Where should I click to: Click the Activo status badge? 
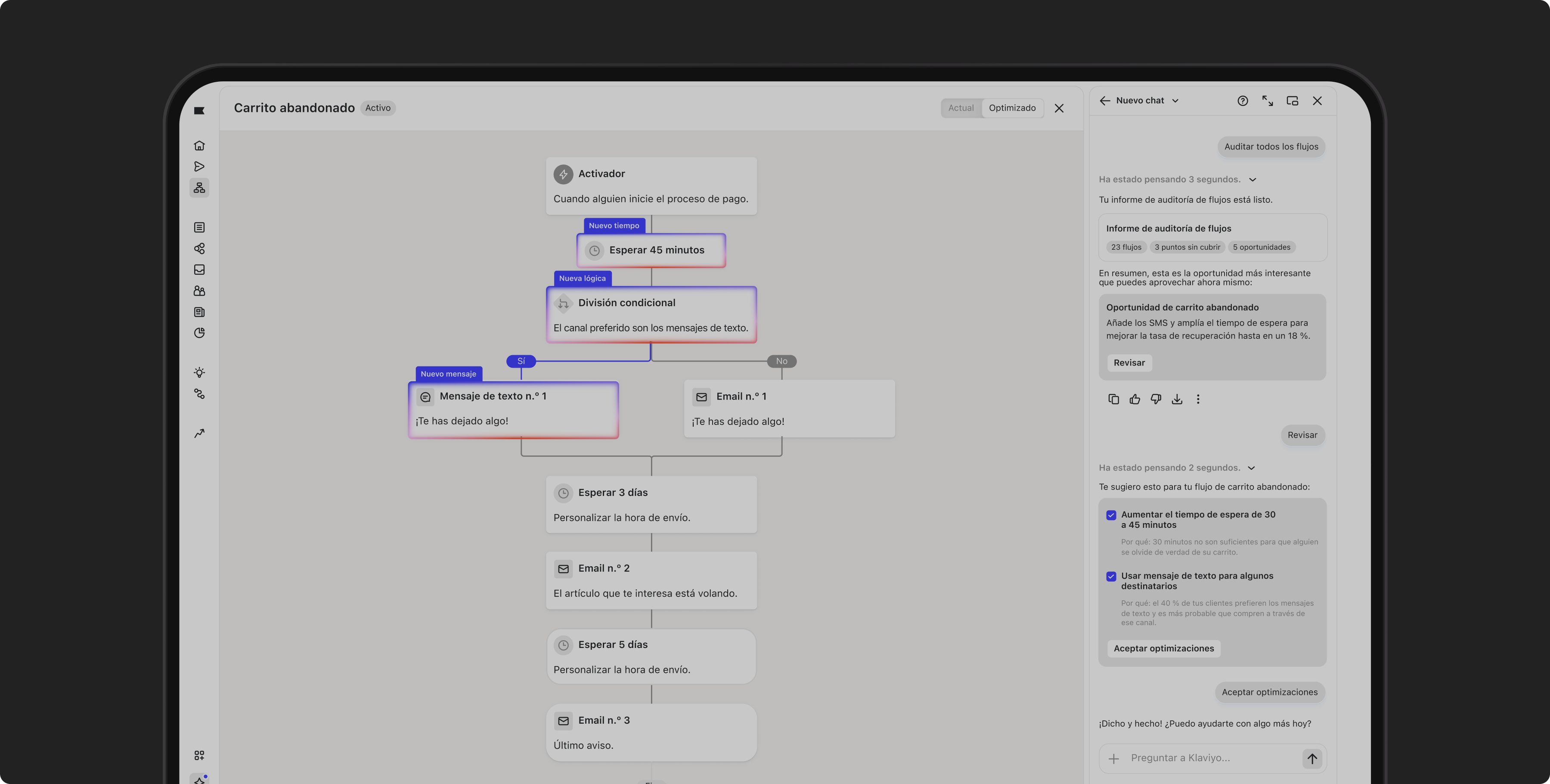pyautogui.click(x=377, y=108)
